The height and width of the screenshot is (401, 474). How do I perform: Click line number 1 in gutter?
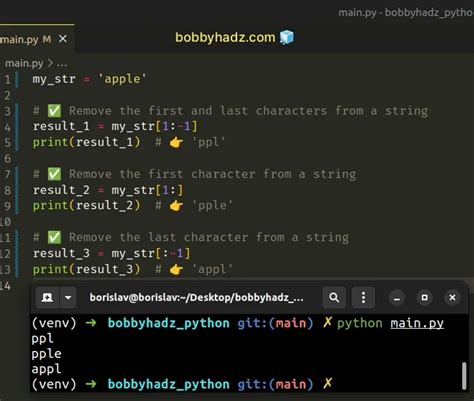coord(7,79)
